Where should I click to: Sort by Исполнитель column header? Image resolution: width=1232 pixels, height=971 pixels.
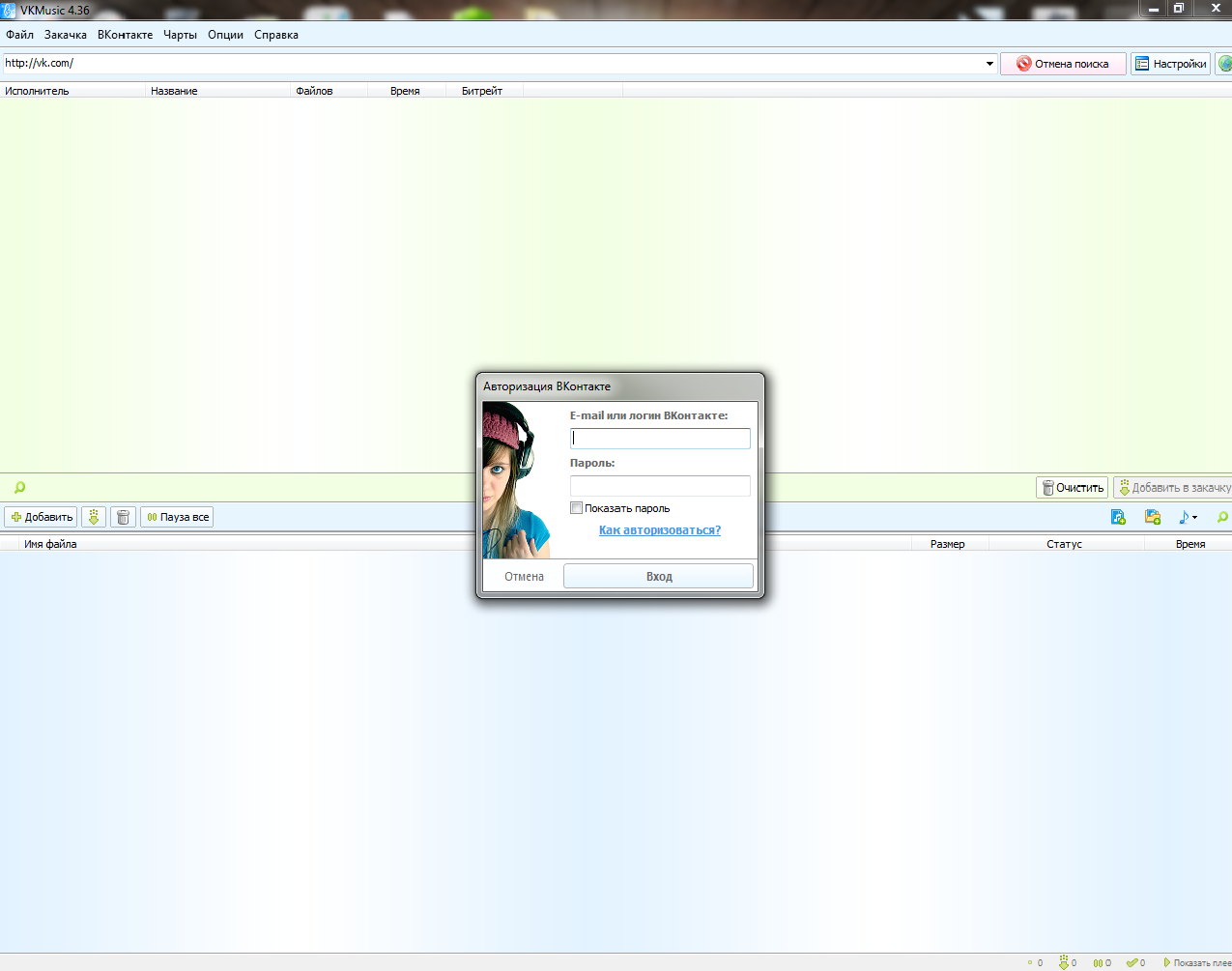72,91
